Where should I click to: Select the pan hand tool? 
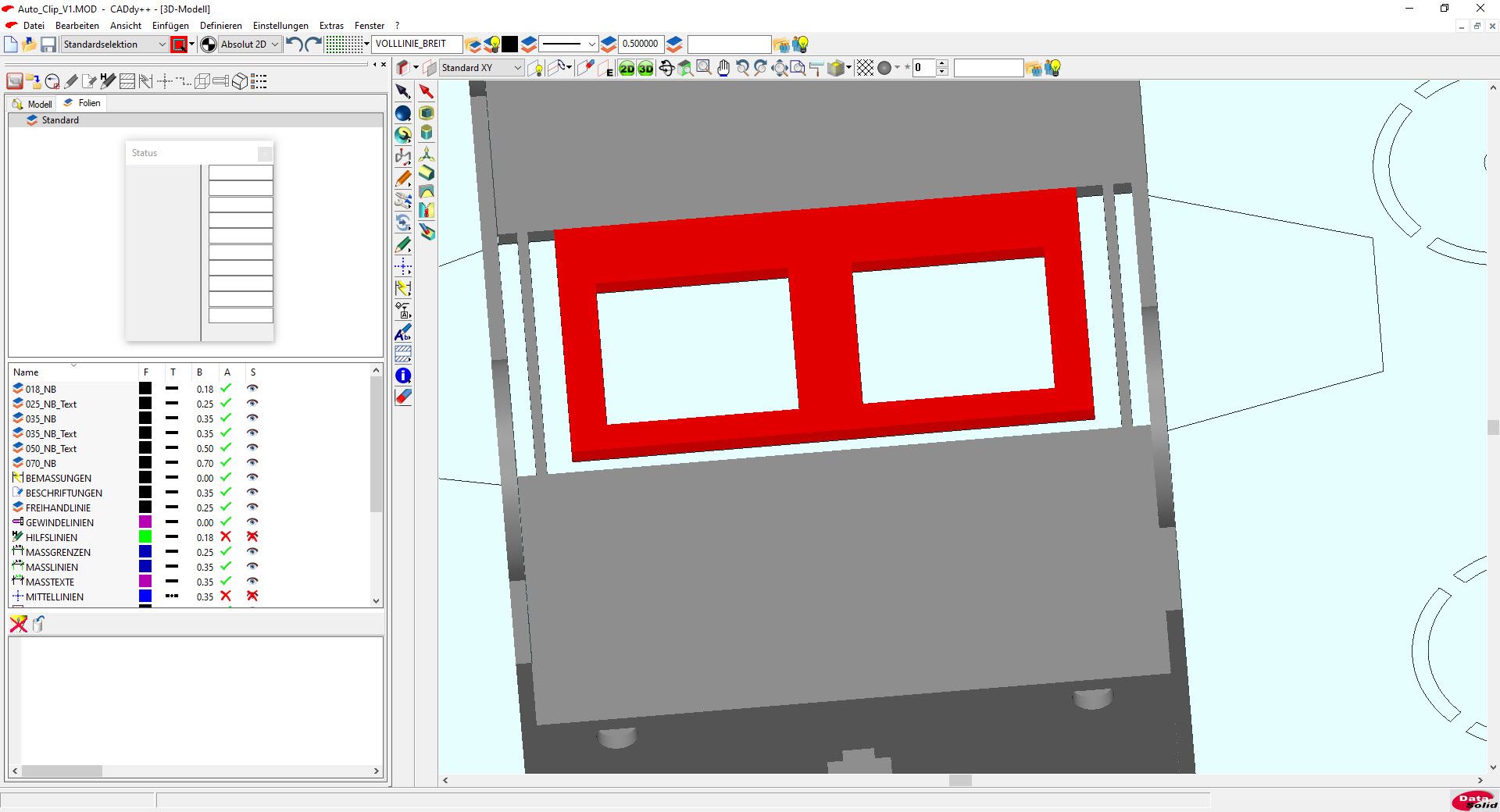[723, 69]
